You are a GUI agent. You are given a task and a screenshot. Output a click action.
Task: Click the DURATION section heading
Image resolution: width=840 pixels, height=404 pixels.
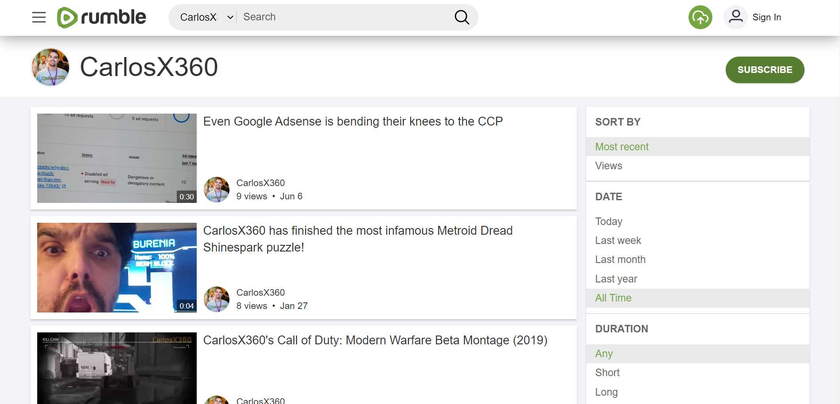click(x=621, y=329)
